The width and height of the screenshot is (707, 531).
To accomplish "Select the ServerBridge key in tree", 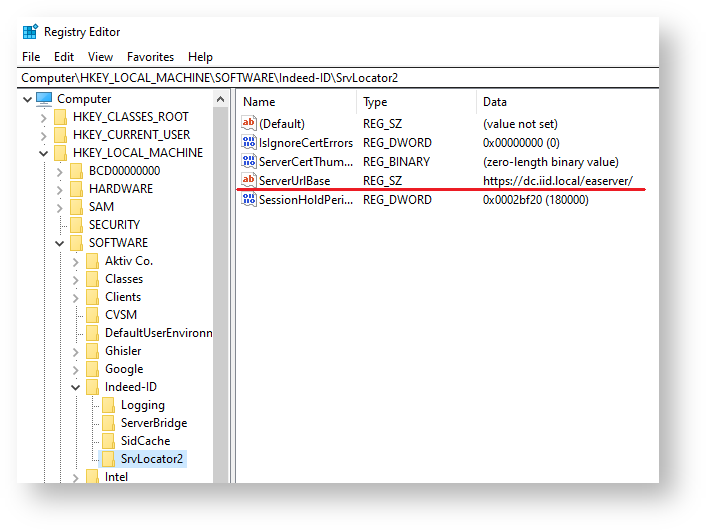I will [x=153, y=423].
